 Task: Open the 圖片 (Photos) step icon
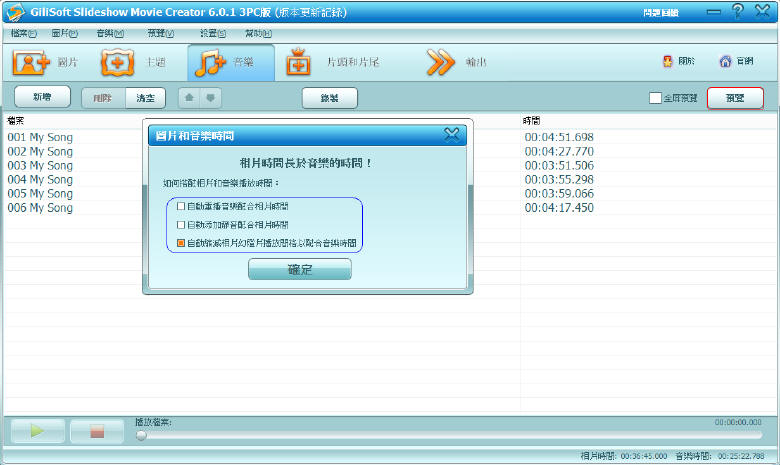[x=31, y=63]
